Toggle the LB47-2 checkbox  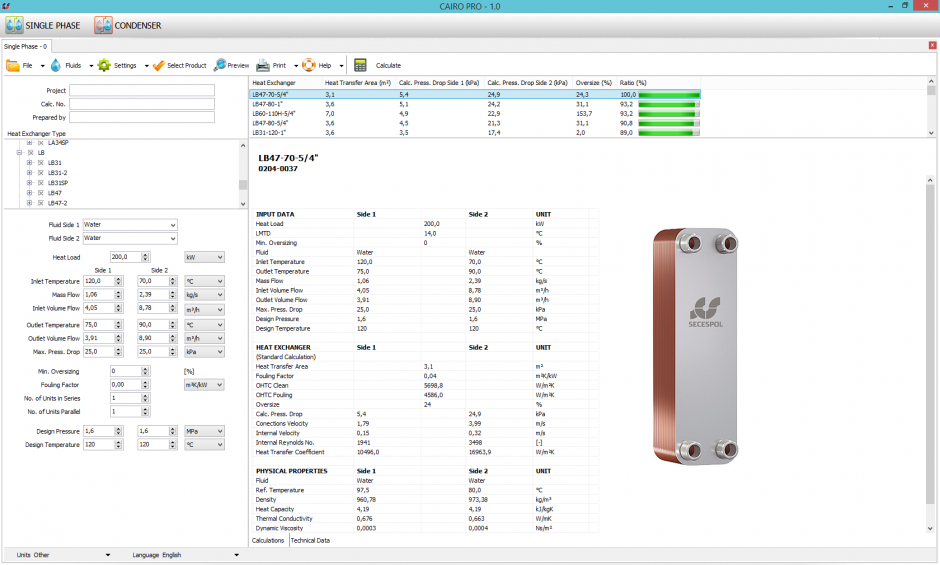pos(41,203)
